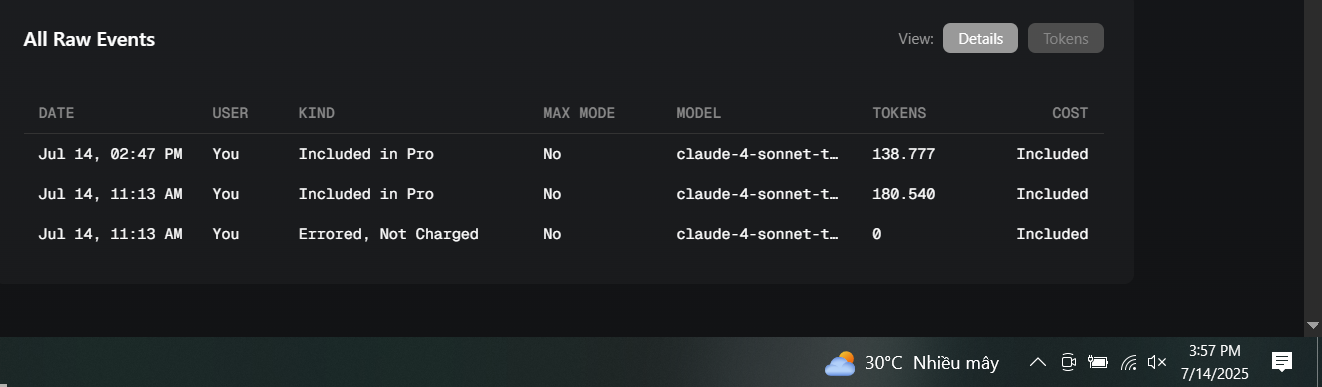Click the MODEL column header
Viewport: 1322px width, 387px height.
698,113
